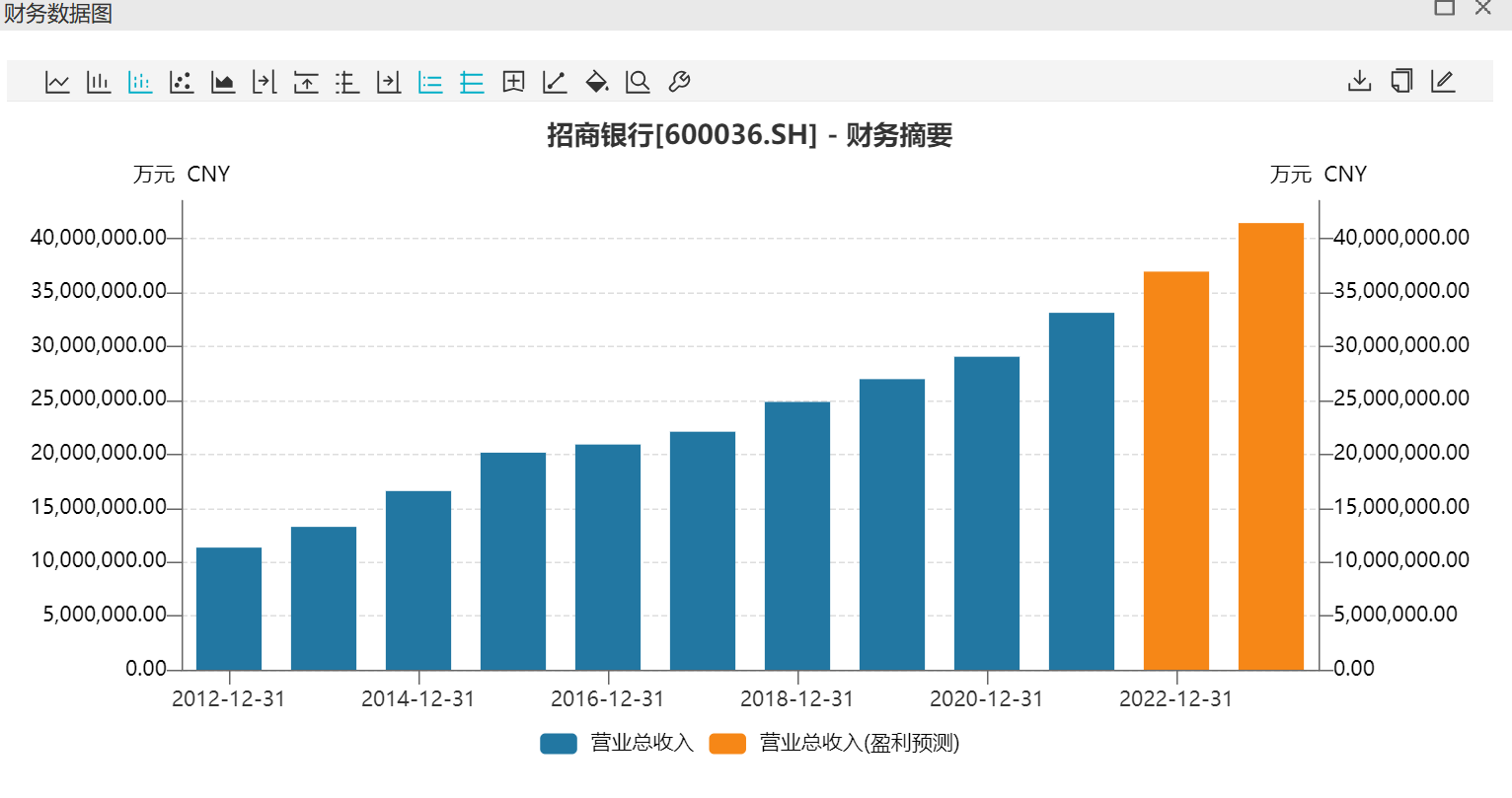This screenshot has width=1512, height=798.
Task: Click the 2014-12-31 axis label
Action: tap(418, 699)
